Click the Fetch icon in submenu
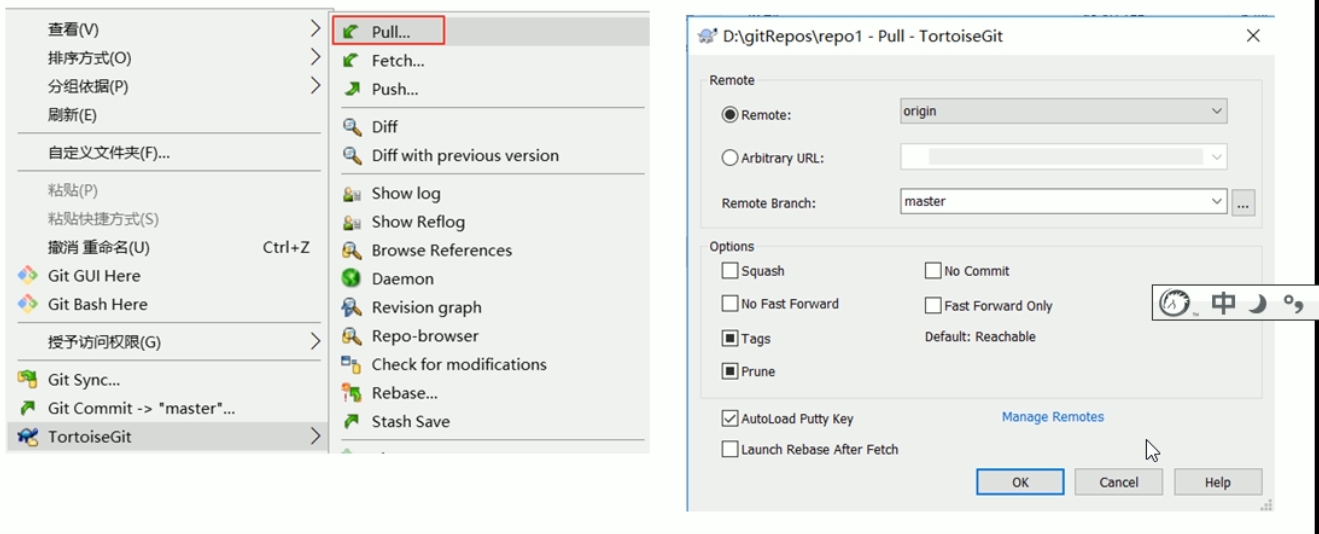This screenshot has width=1319, height=534. coord(350,61)
